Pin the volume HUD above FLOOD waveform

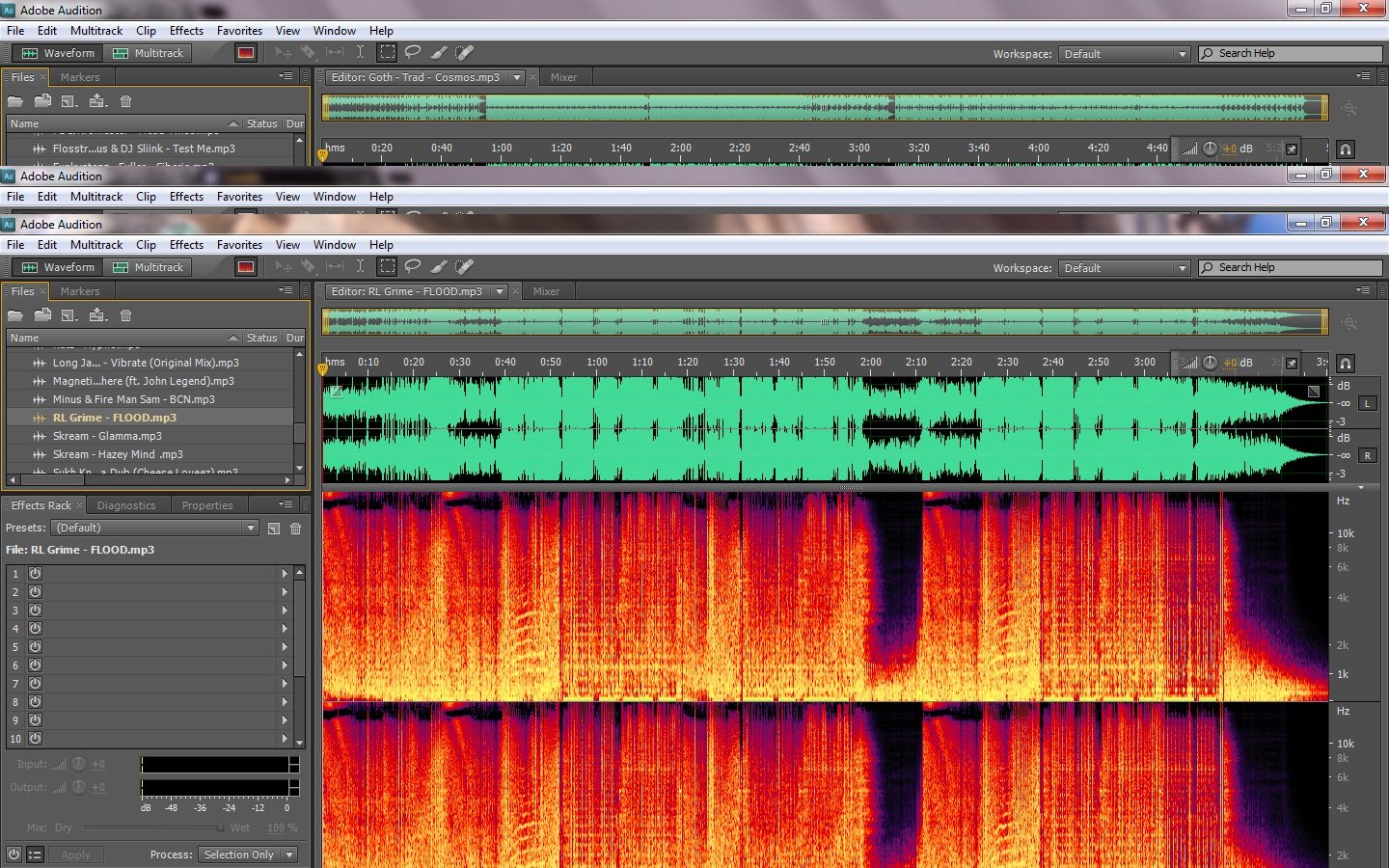click(x=1292, y=363)
